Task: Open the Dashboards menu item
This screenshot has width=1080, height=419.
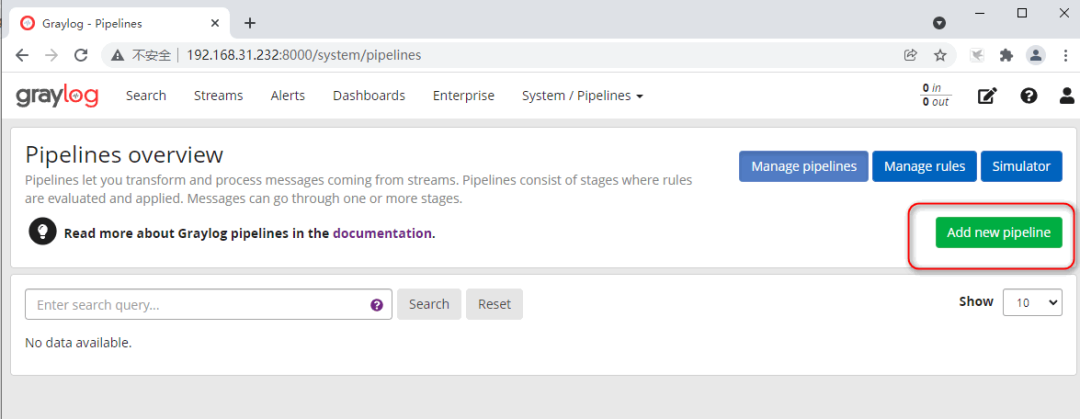Action: [x=369, y=96]
